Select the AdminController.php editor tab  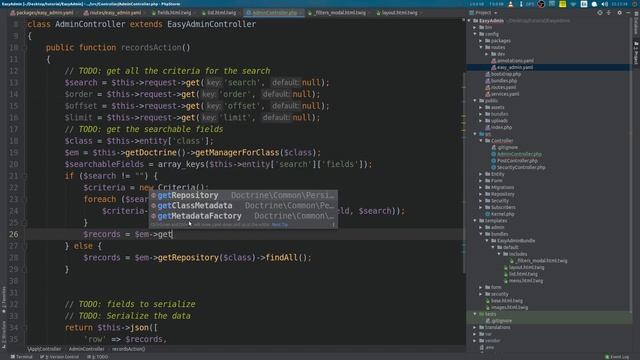coord(273,13)
